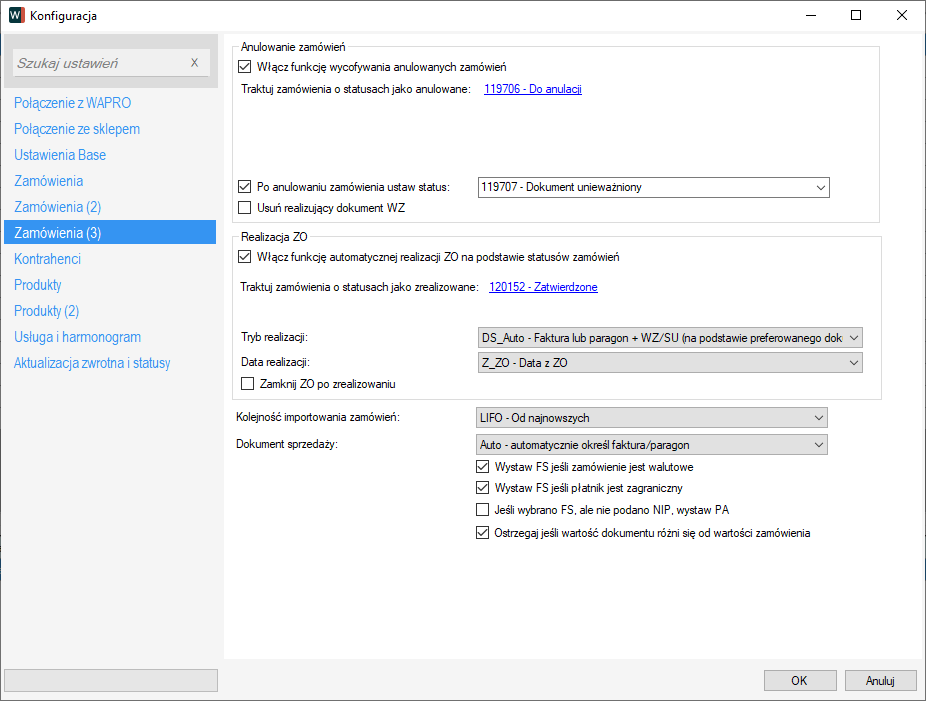Go to 'Aktualizacja zwrotna i statusy' section
This screenshot has height=701, width=926.
[x=92, y=363]
